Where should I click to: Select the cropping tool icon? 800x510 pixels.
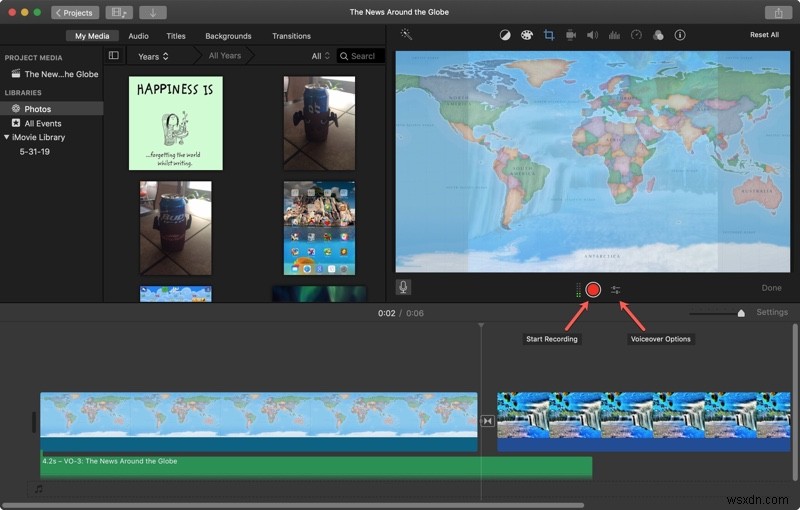[x=549, y=35]
